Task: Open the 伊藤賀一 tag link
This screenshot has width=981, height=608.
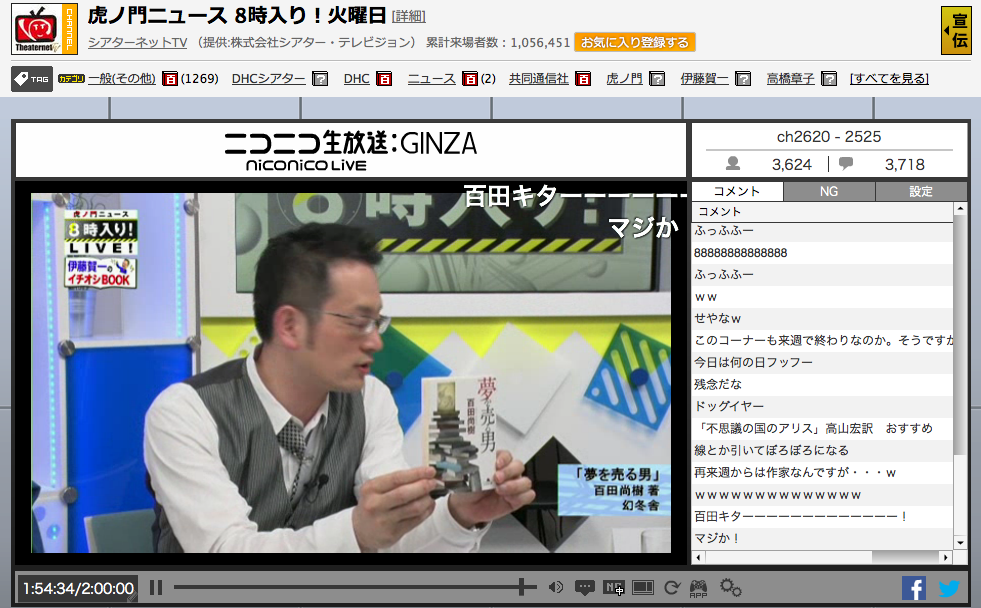Action: (x=704, y=79)
